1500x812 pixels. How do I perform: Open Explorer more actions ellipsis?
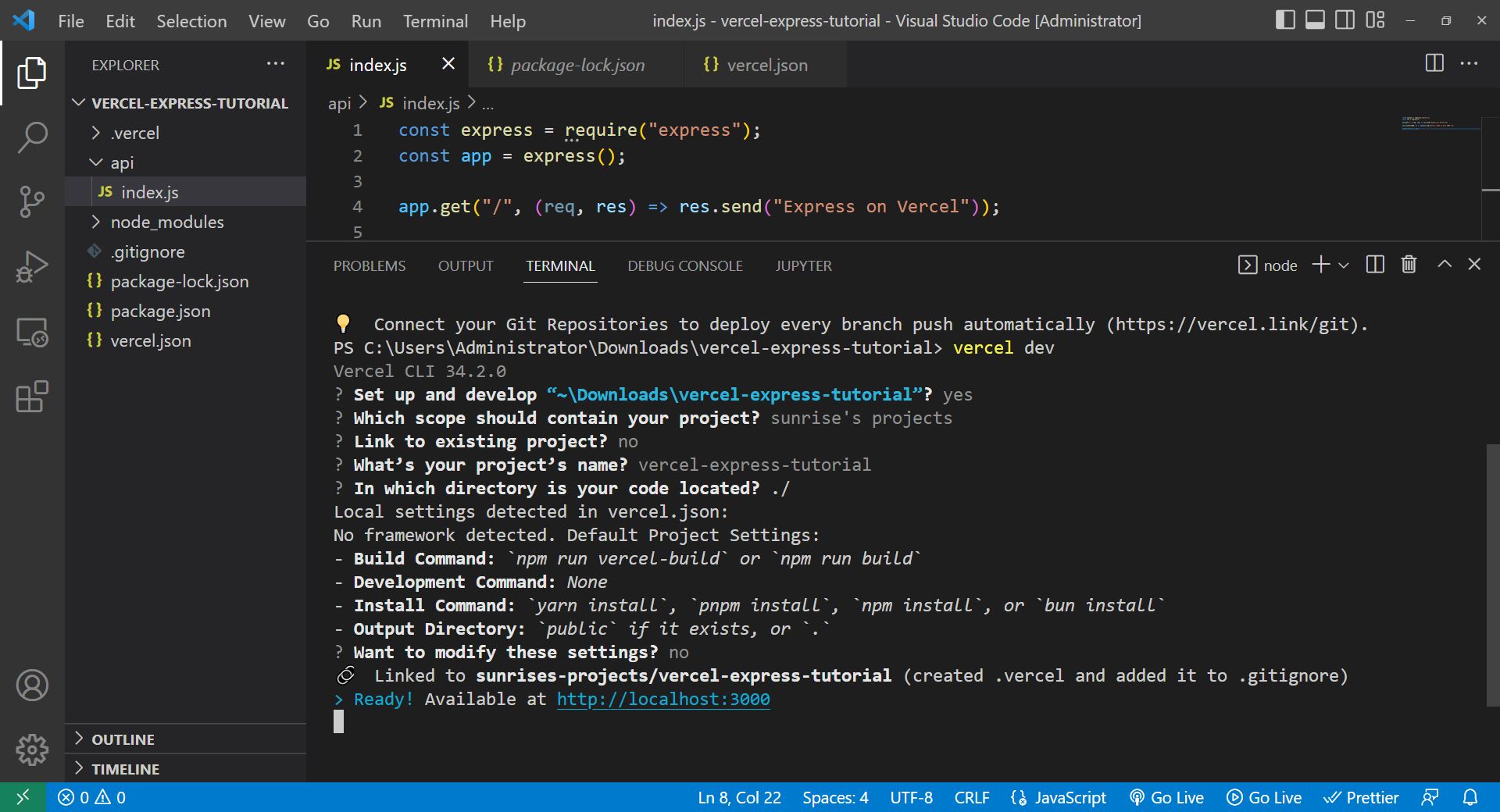[x=276, y=64]
